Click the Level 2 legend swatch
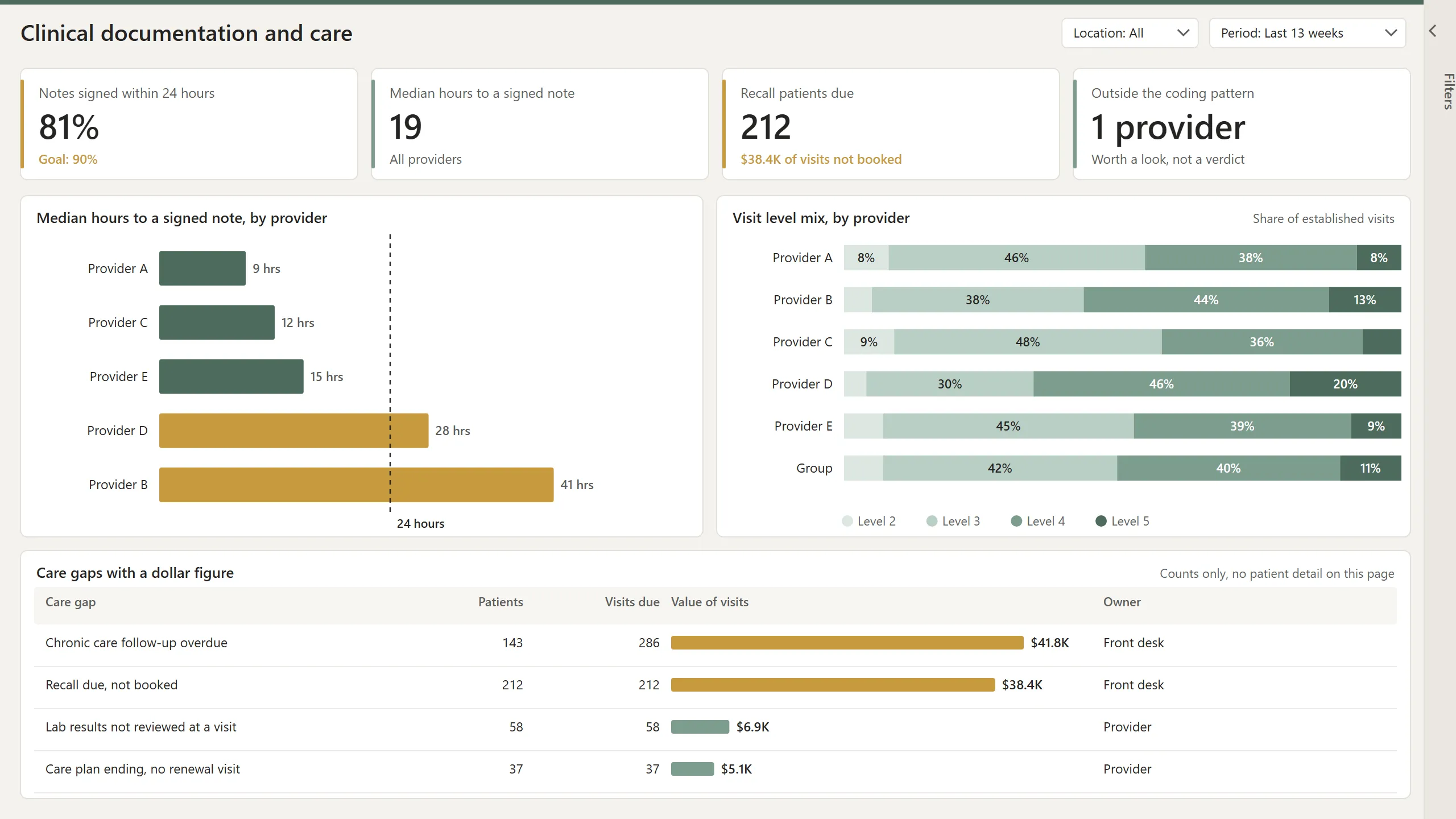Screen dimensions: 1456x819 847,521
